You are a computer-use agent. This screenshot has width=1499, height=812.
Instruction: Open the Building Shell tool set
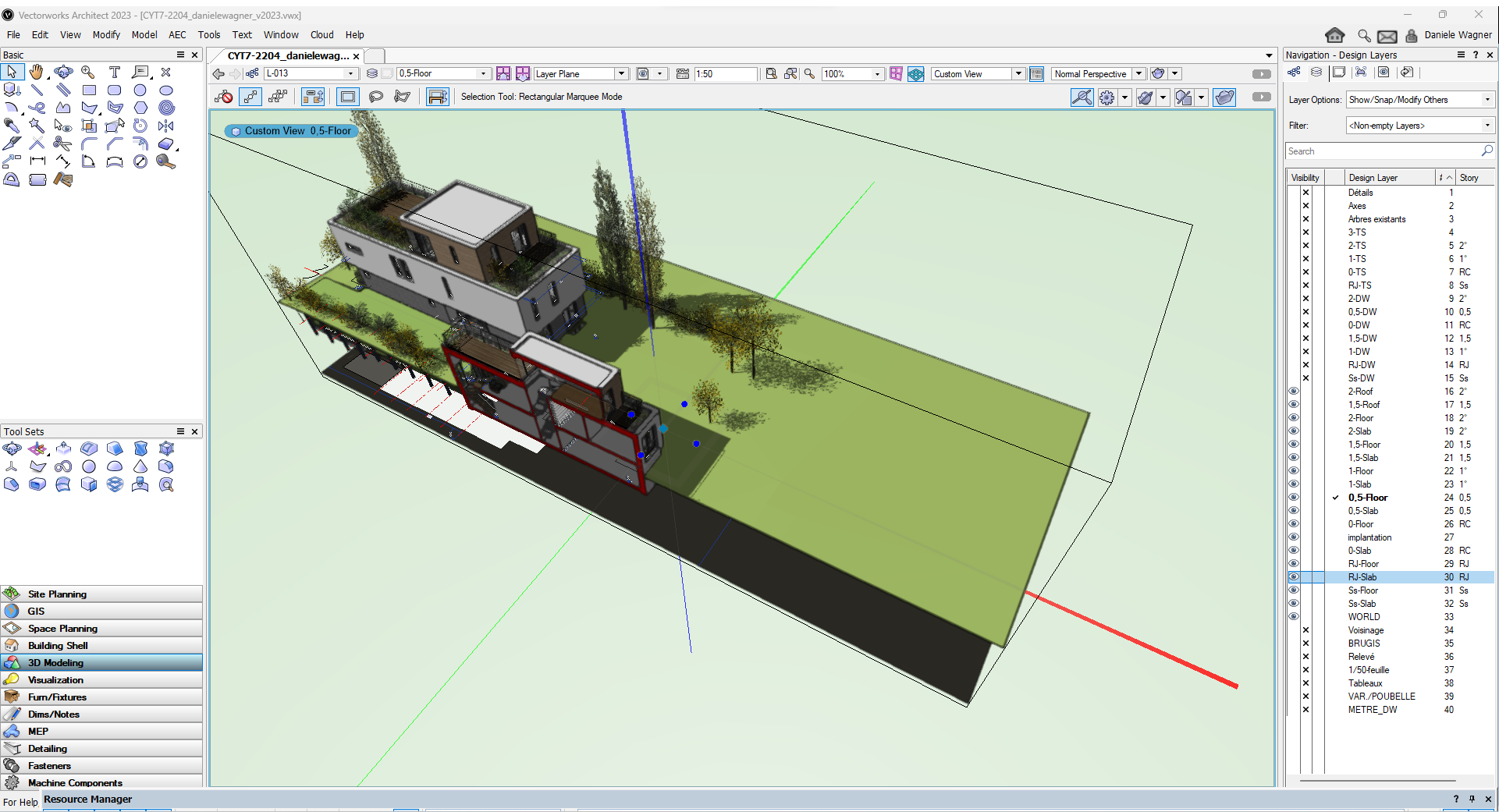(x=58, y=646)
